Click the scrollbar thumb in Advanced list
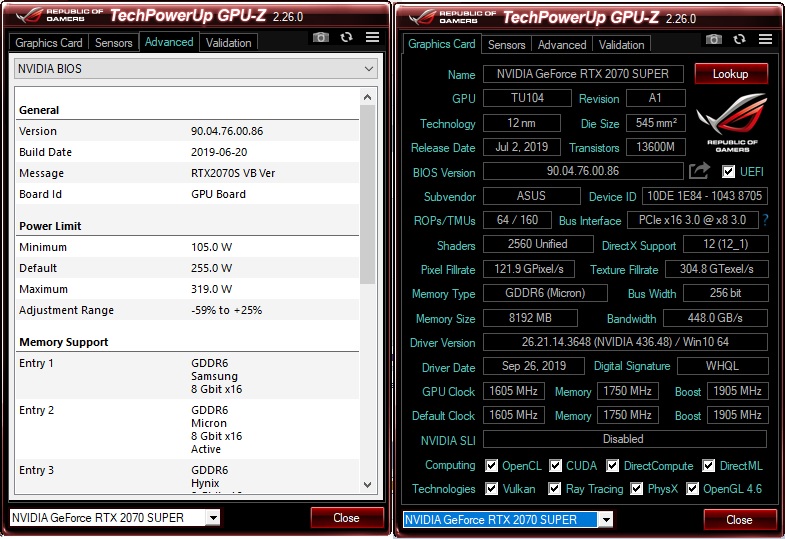785x539 pixels. click(x=367, y=194)
